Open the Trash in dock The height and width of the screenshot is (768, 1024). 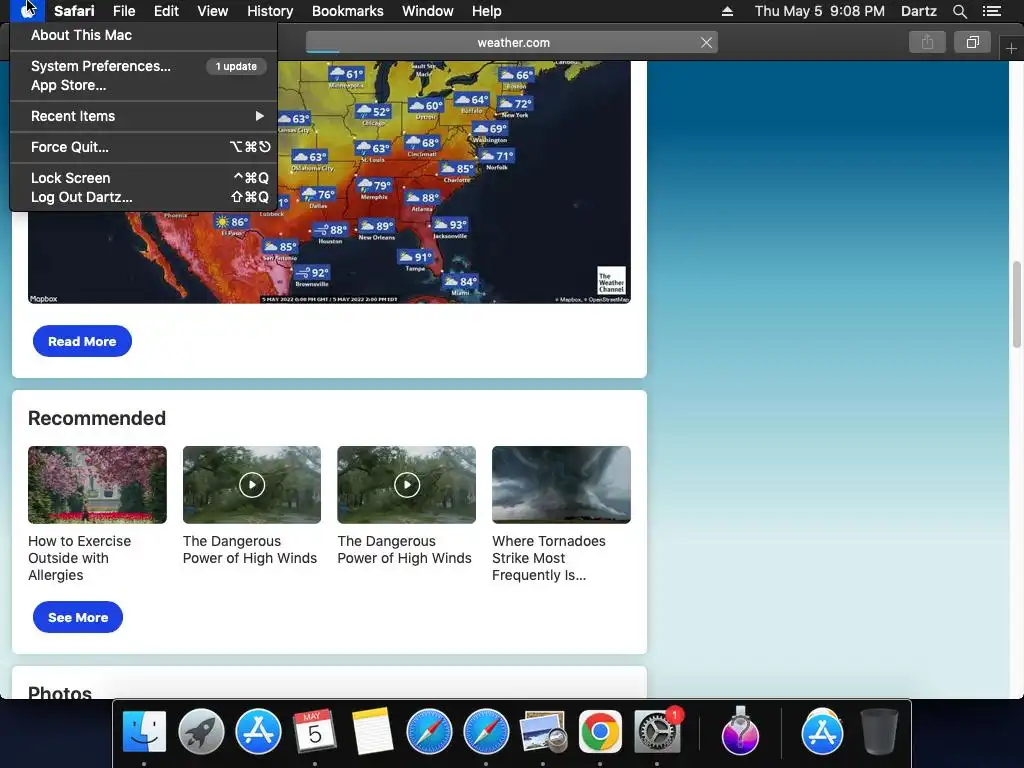tap(879, 731)
